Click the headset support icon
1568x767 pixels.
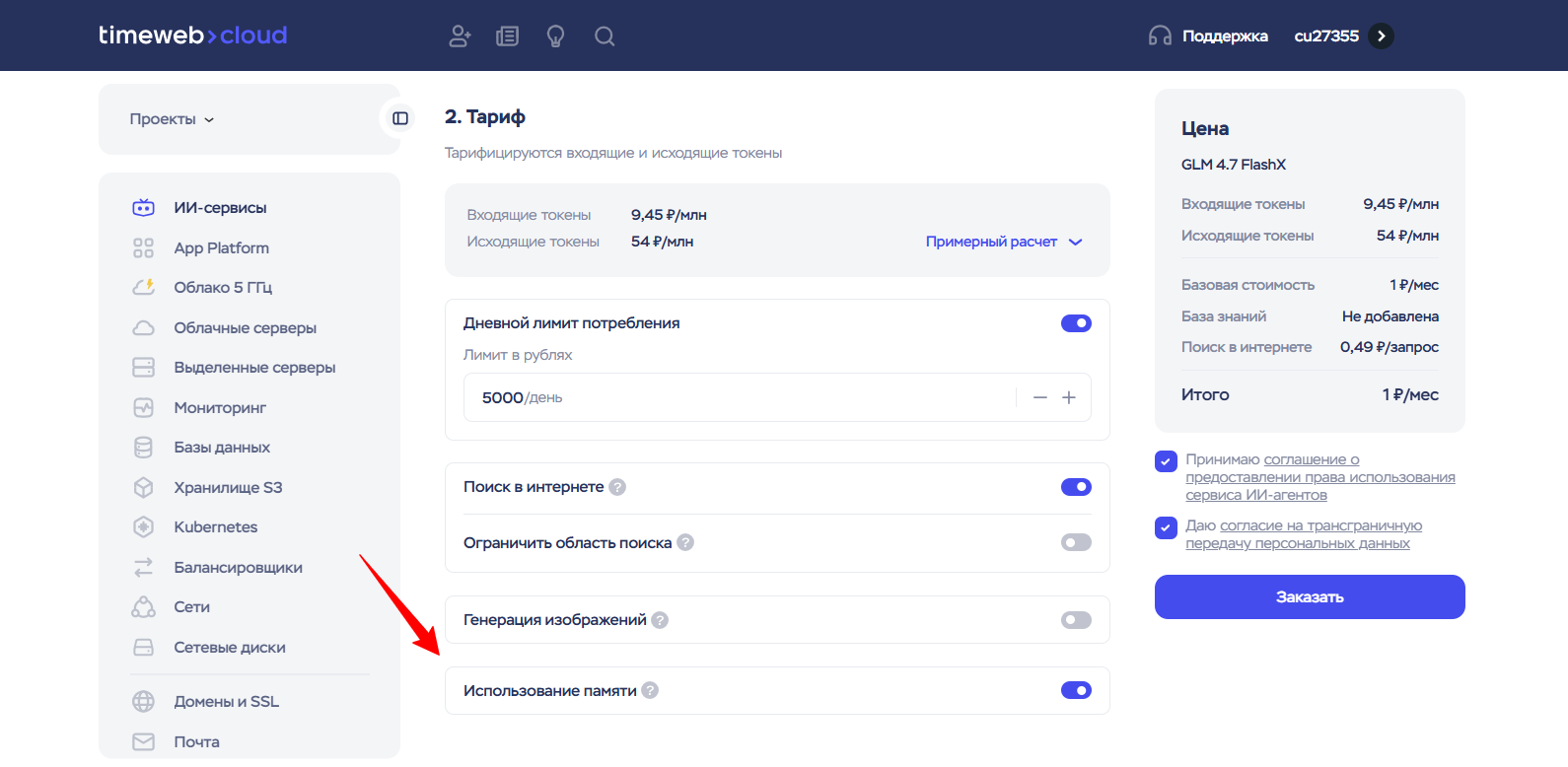[1160, 36]
